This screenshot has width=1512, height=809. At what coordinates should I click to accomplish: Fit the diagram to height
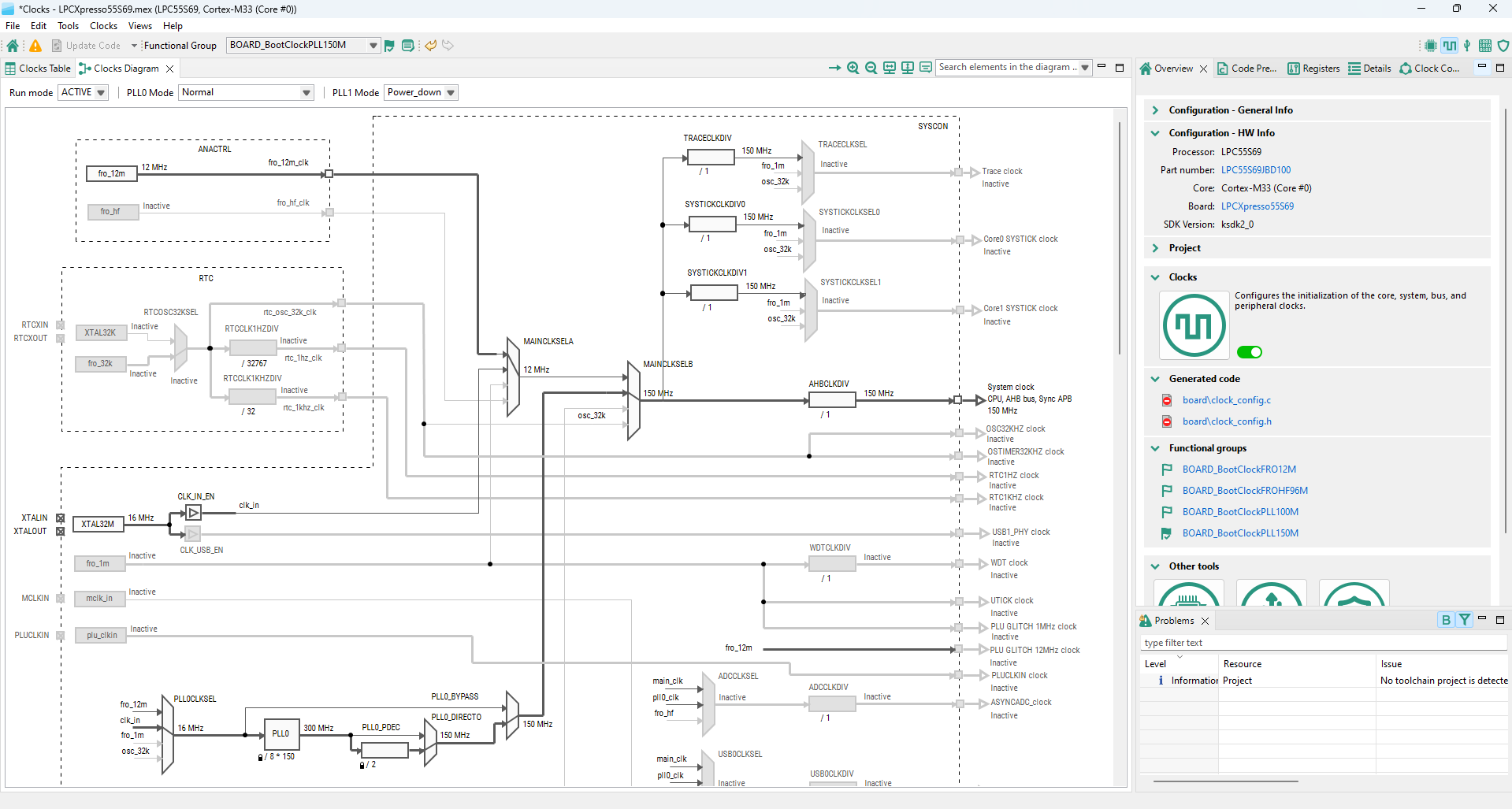pyautogui.click(x=908, y=68)
